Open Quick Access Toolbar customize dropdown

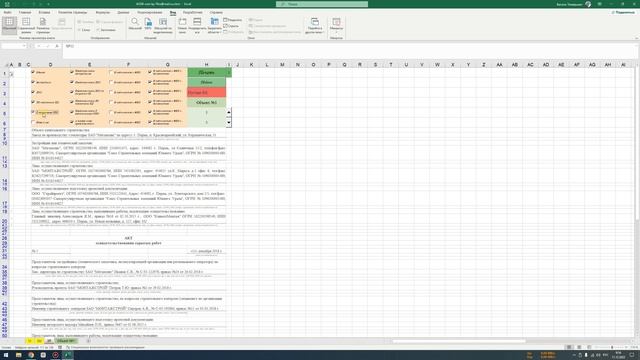(49, 4)
